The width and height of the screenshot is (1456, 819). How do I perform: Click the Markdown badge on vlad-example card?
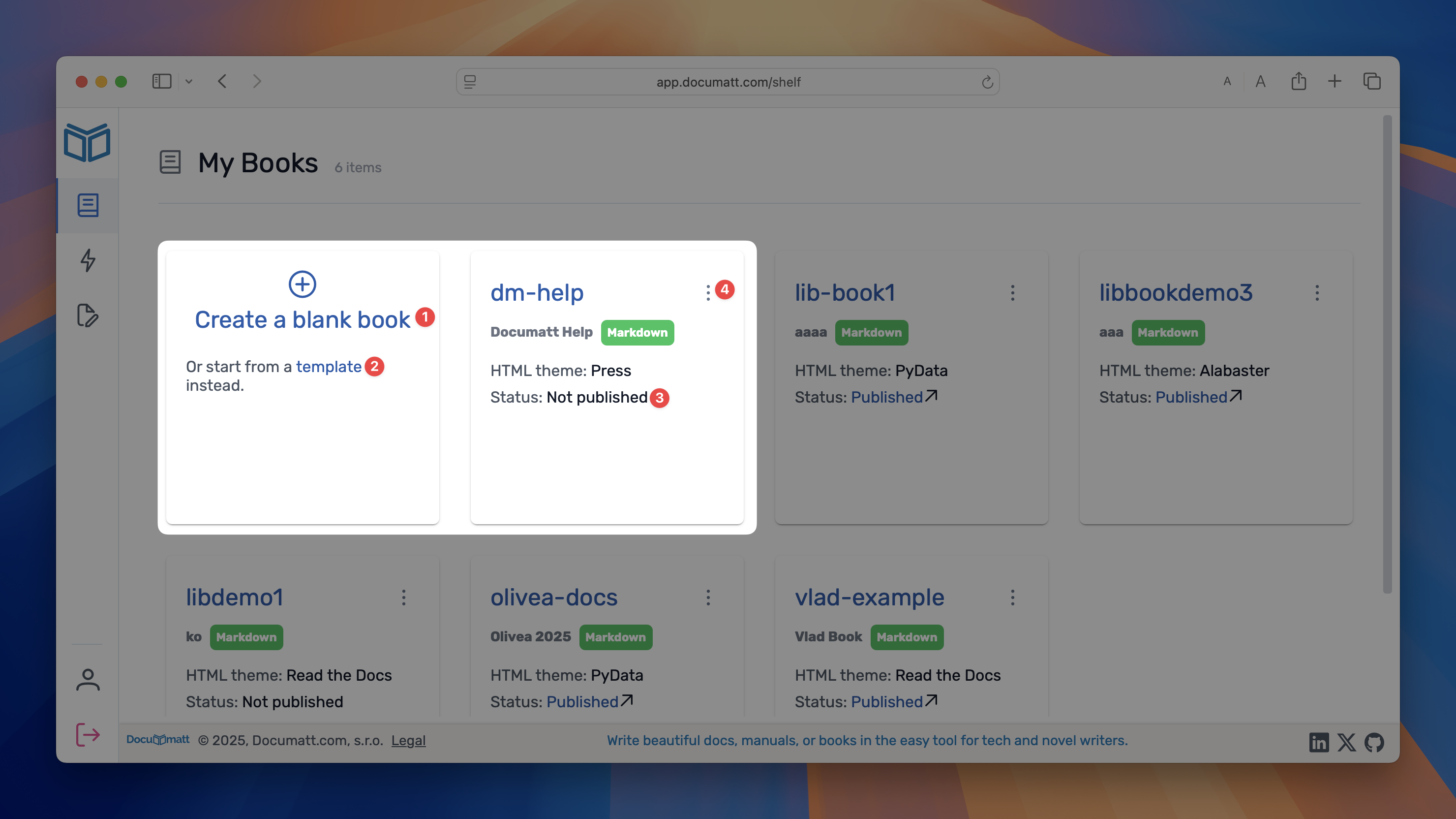tap(907, 637)
